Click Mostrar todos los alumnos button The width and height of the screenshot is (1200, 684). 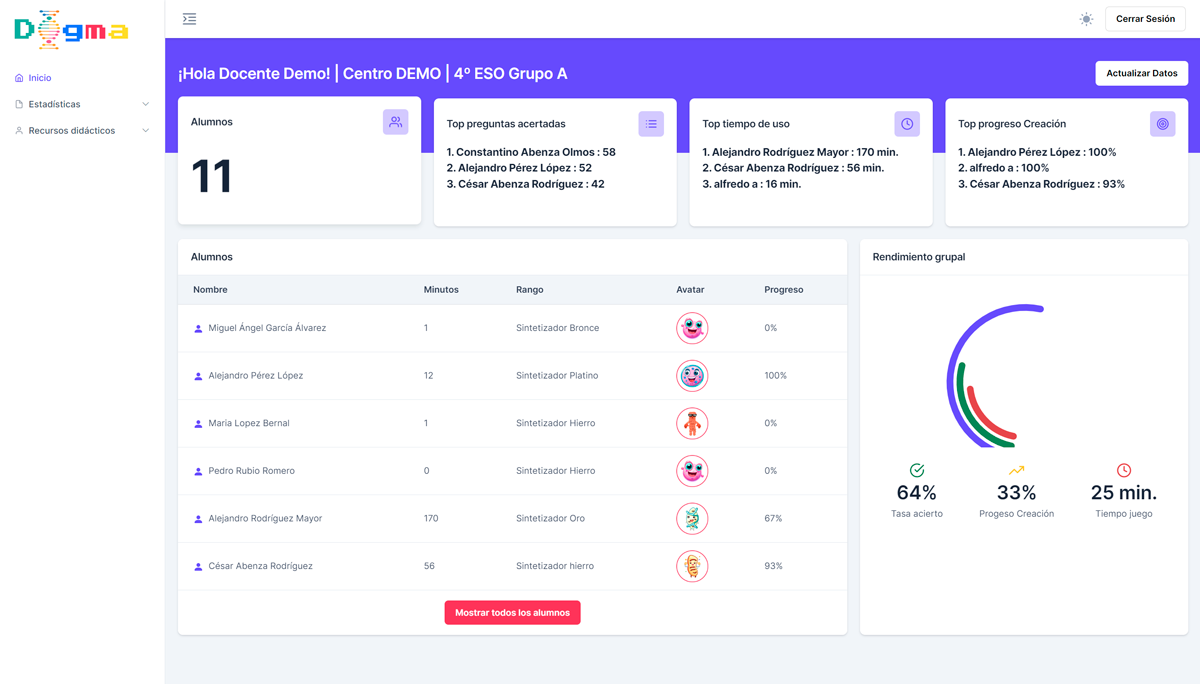tap(512, 613)
